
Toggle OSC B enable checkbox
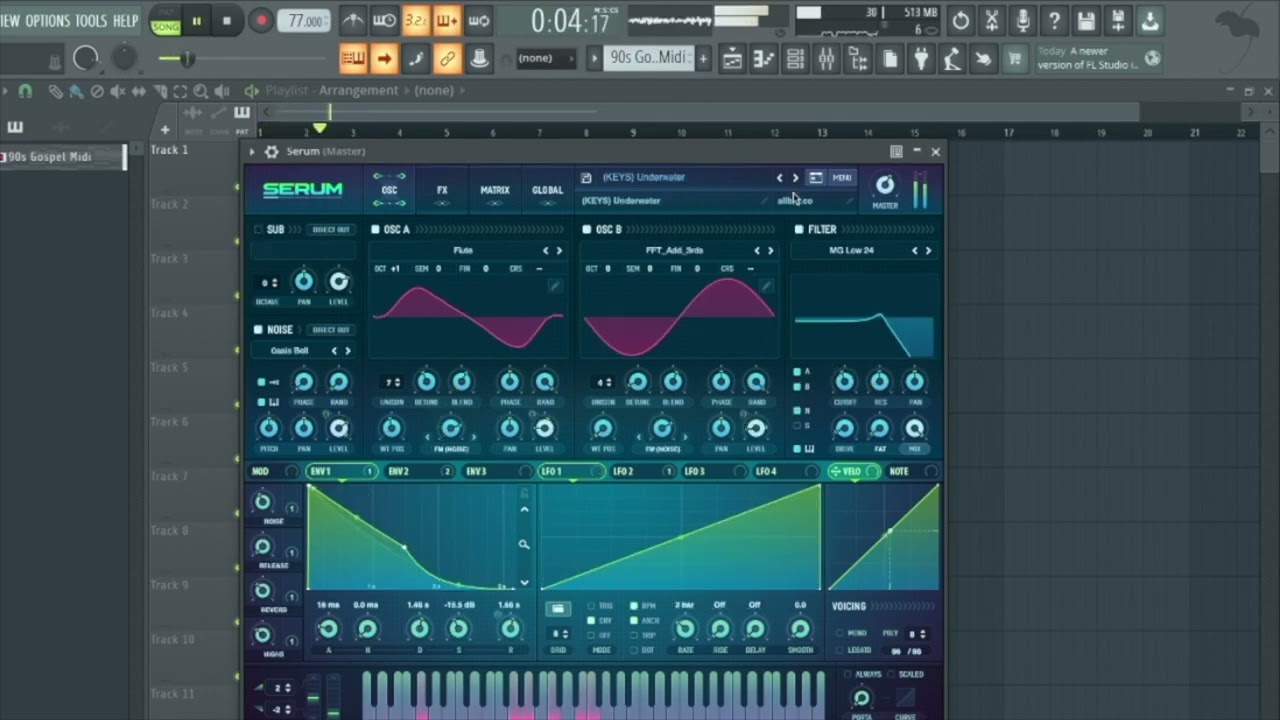click(x=587, y=230)
